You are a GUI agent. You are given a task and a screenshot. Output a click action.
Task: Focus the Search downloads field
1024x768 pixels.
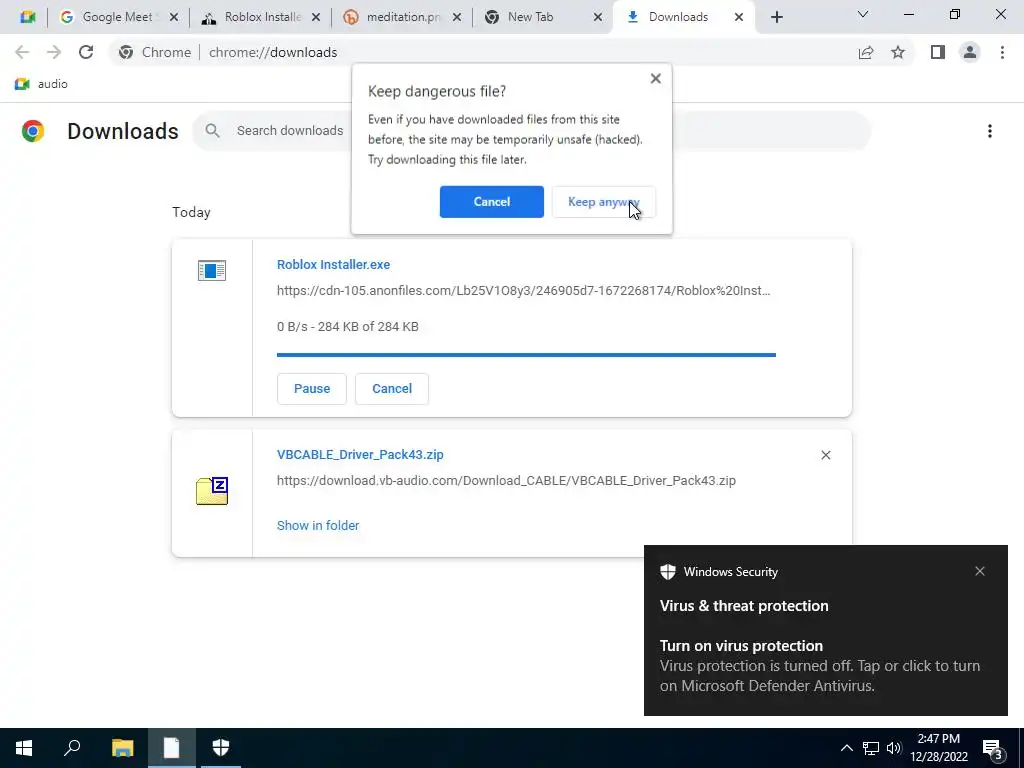pos(531,131)
